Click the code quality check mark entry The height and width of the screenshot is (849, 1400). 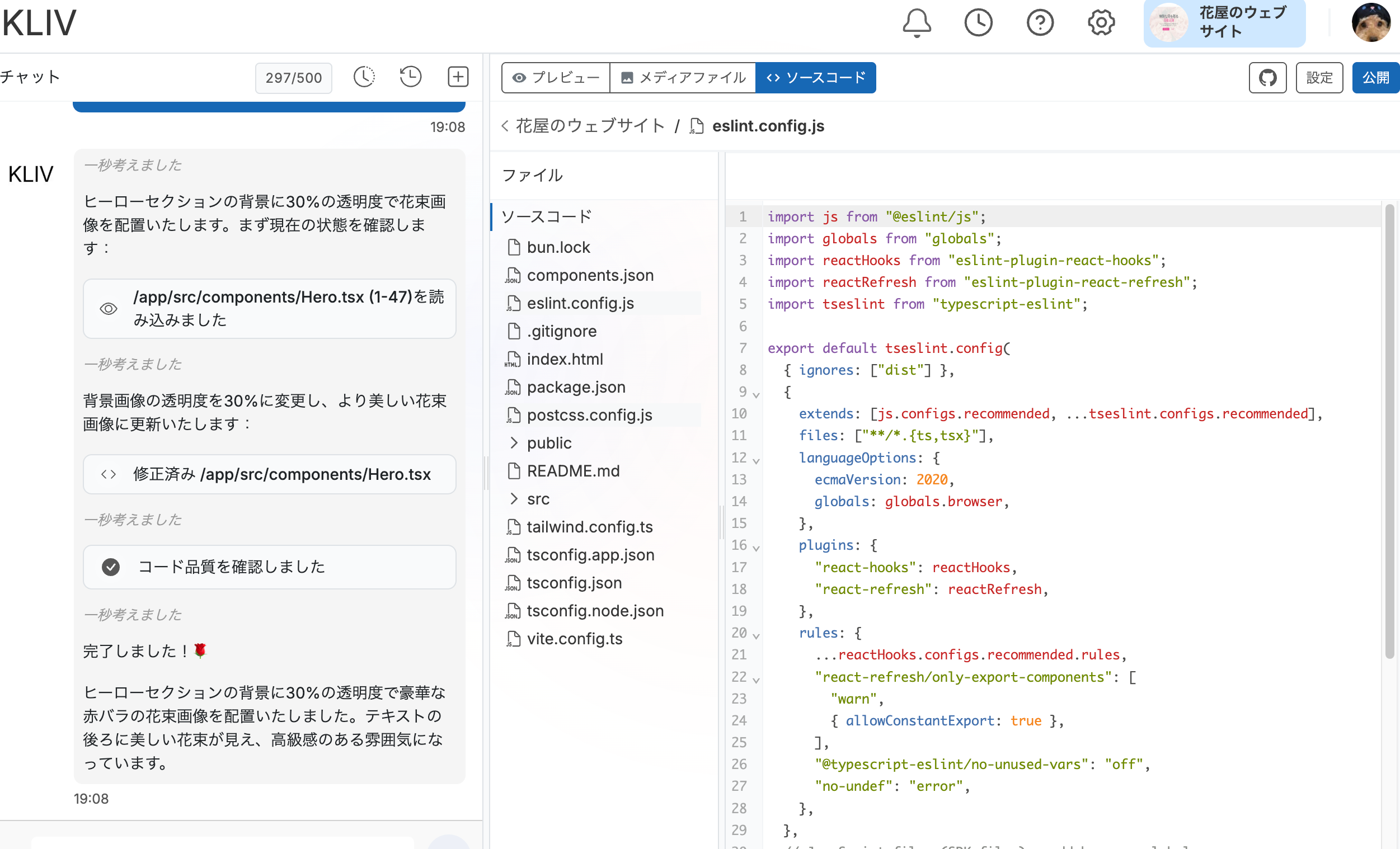pyautogui.click(x=269, y=567)
